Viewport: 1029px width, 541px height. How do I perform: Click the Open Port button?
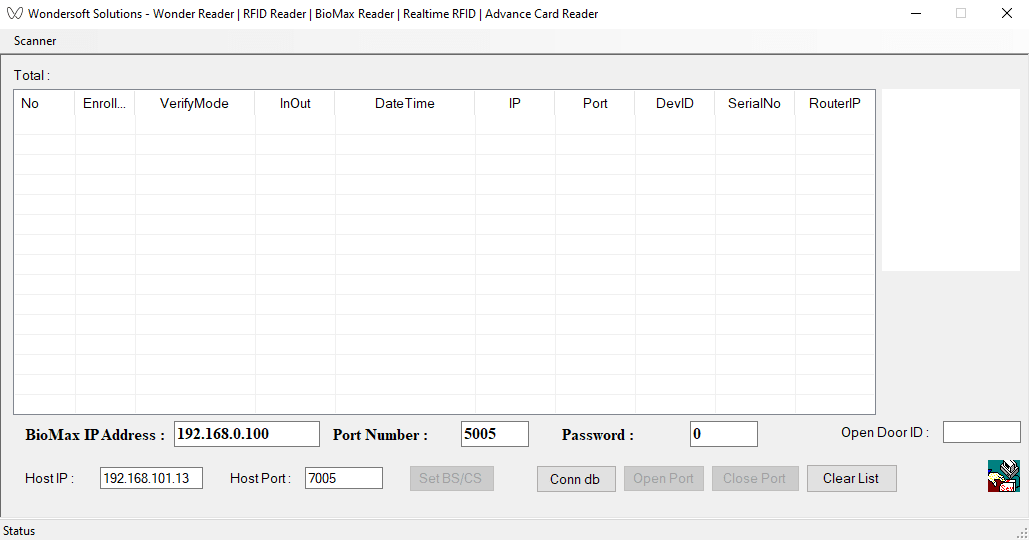point(663,479)
